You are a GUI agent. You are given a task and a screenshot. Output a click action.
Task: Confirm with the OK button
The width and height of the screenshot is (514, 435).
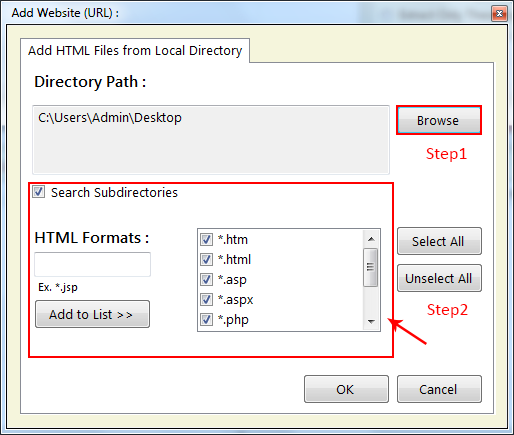coord(346,389)
